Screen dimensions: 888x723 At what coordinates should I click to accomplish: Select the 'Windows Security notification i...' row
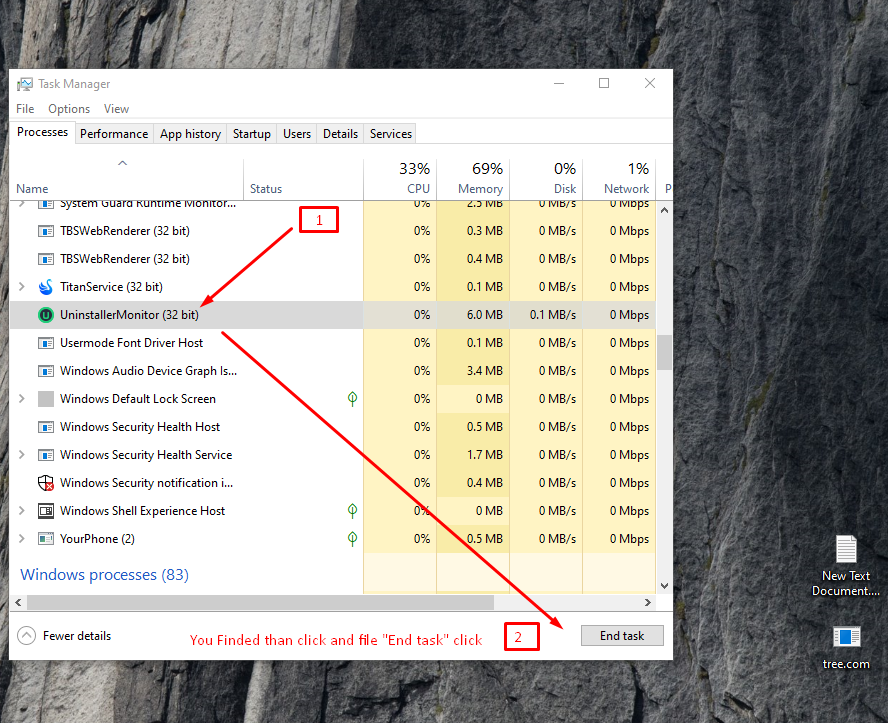(333, 483)
